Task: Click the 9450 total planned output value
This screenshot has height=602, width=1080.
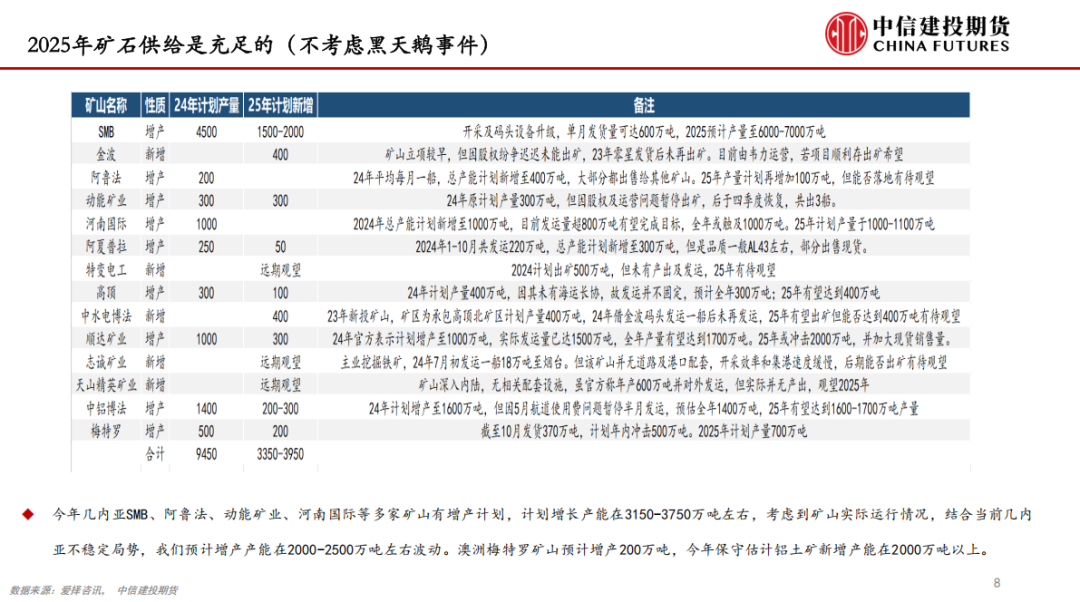Action: 207,455
